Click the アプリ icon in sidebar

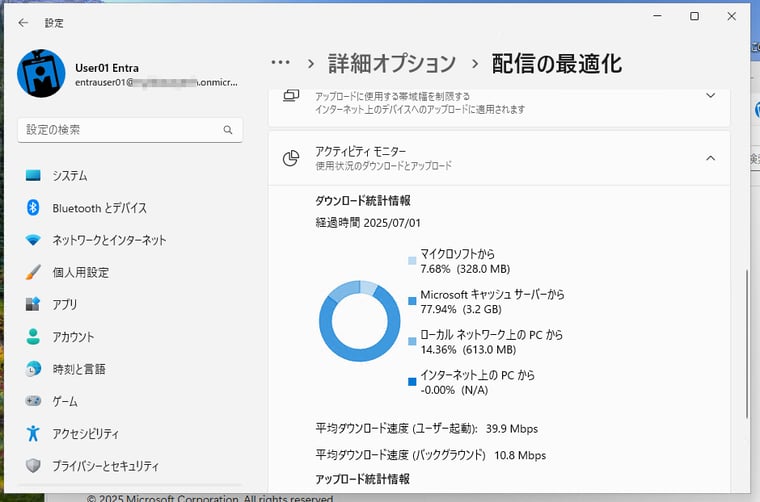(33, 304)
